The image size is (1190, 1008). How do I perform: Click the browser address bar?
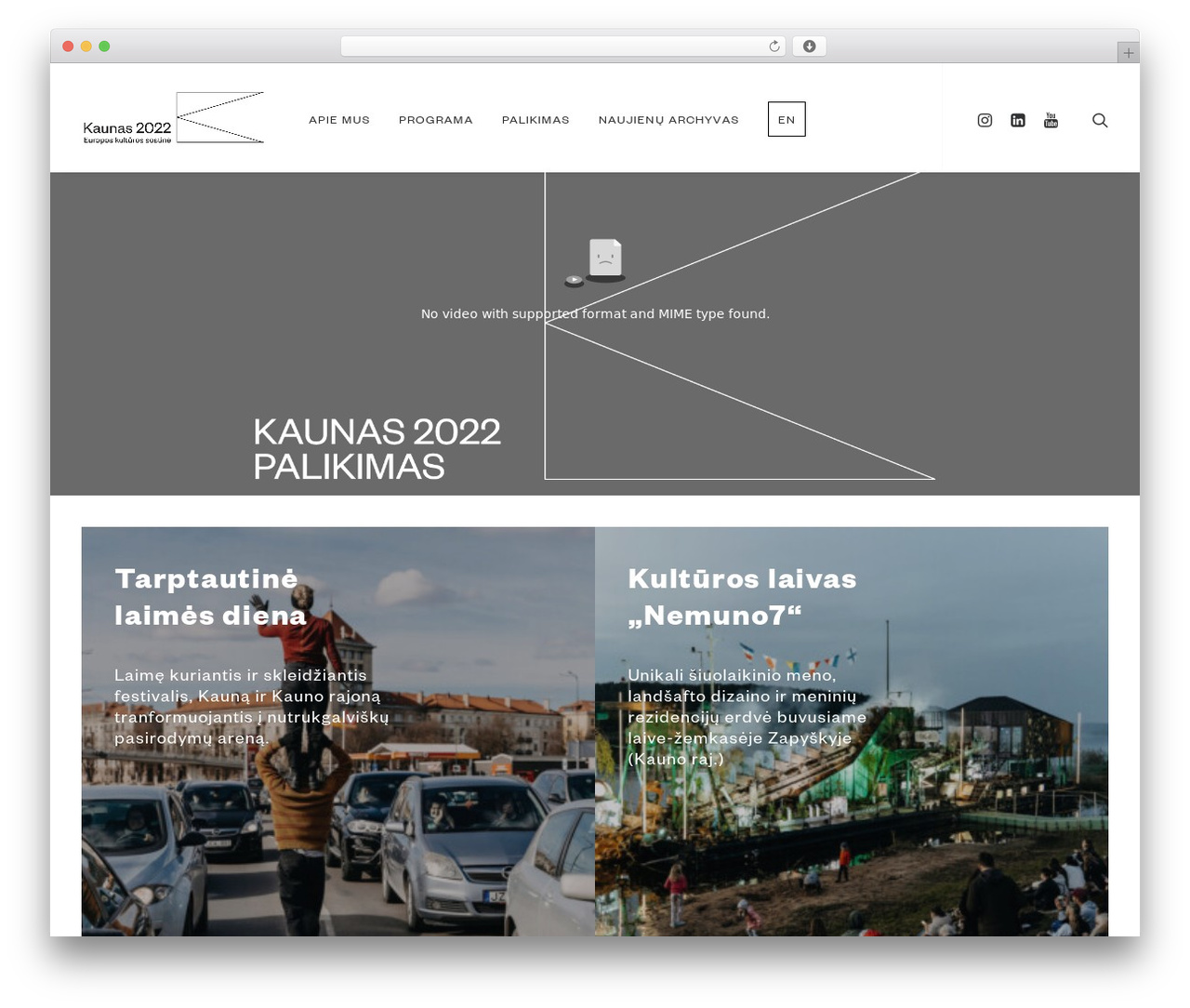tap(563, 46)
